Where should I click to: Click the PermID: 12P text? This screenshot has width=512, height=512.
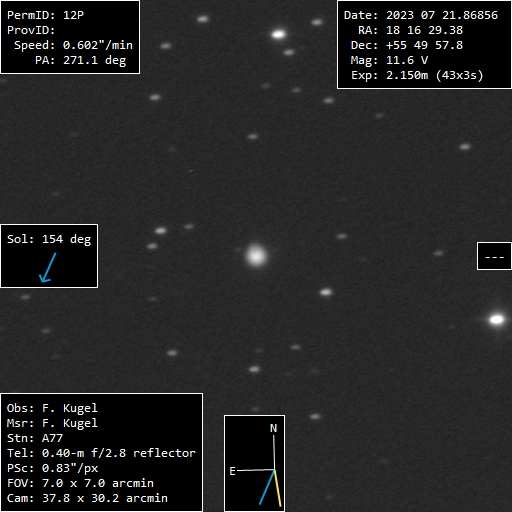click(x=45, y=15)
